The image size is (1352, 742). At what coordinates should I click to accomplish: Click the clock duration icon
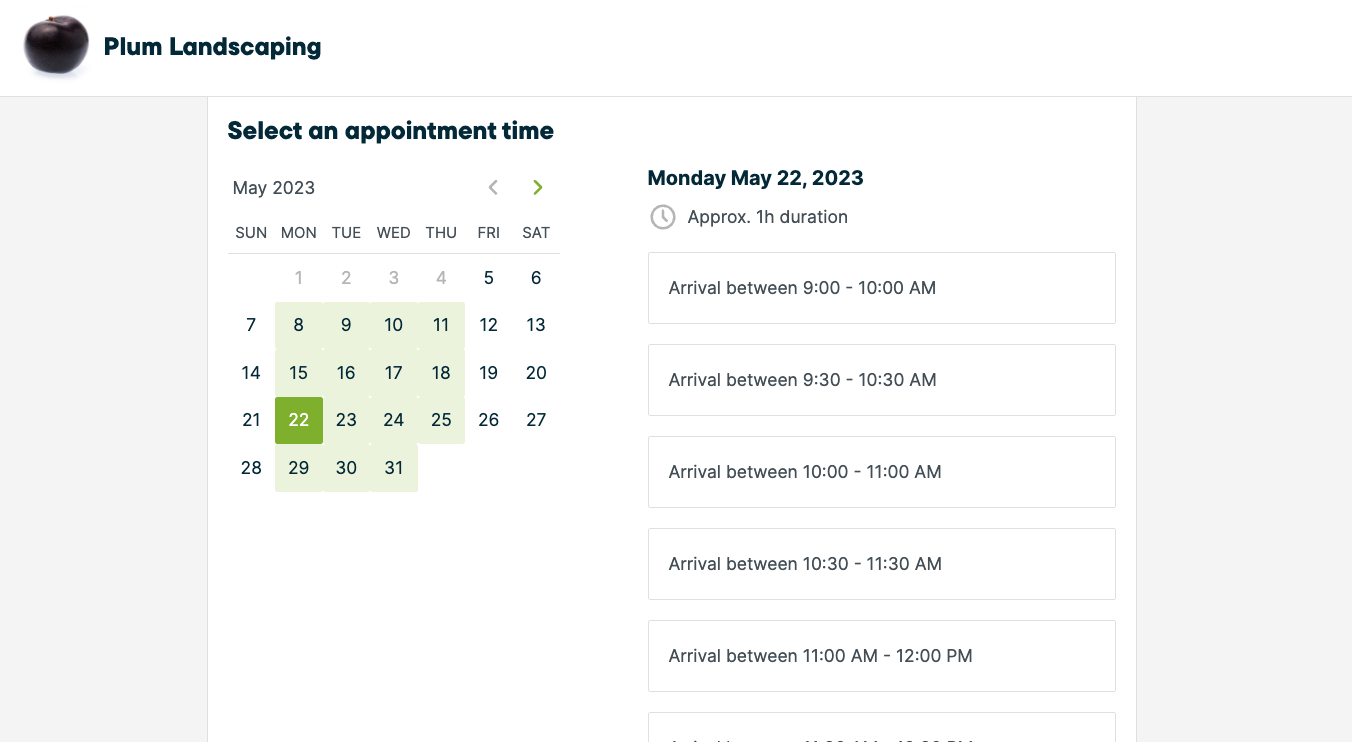click(x=663, y=217)
